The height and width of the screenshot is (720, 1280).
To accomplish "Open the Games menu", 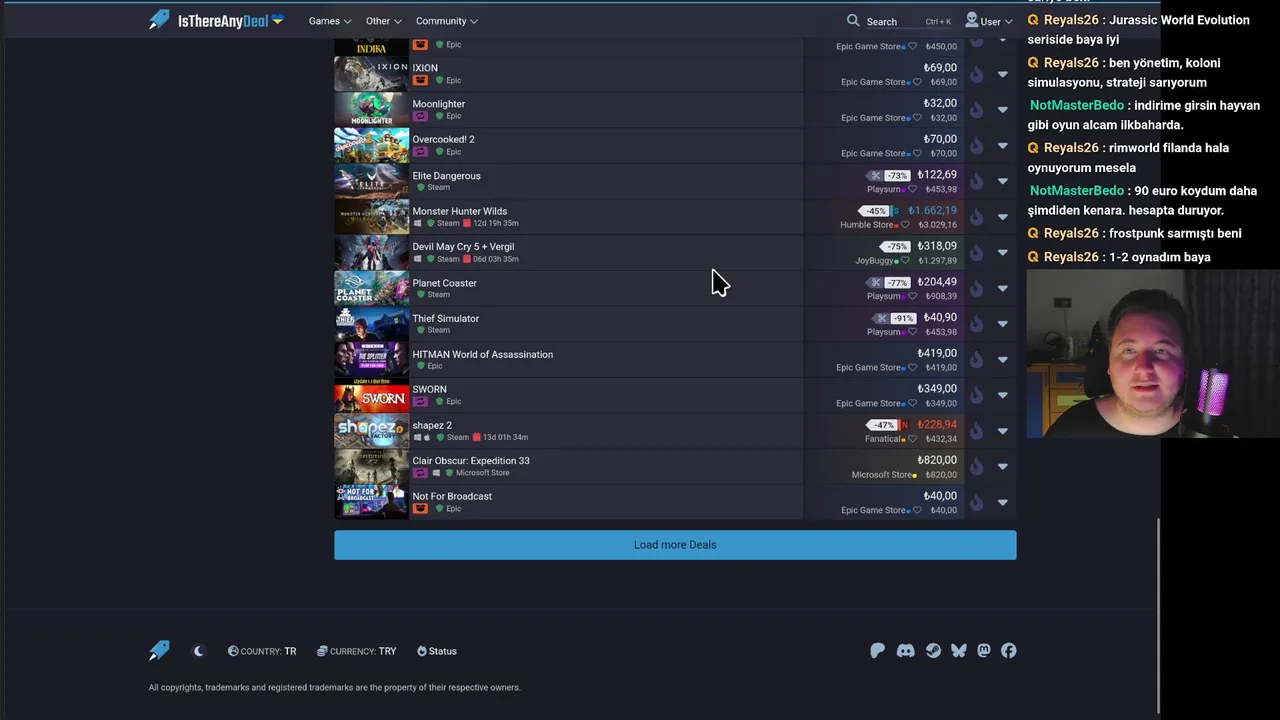I will [x=330, y=21].
